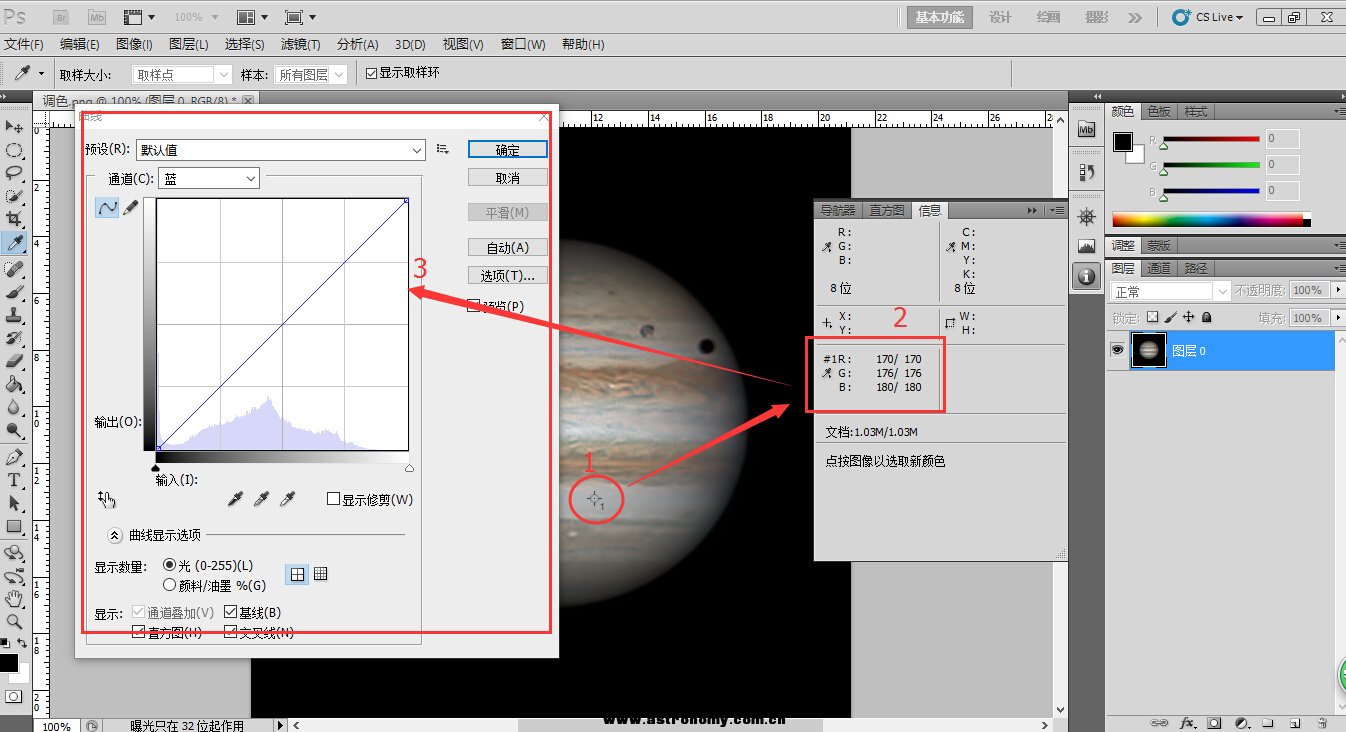
Task: Choose the curve point editing mode icon
Action: 106,207
